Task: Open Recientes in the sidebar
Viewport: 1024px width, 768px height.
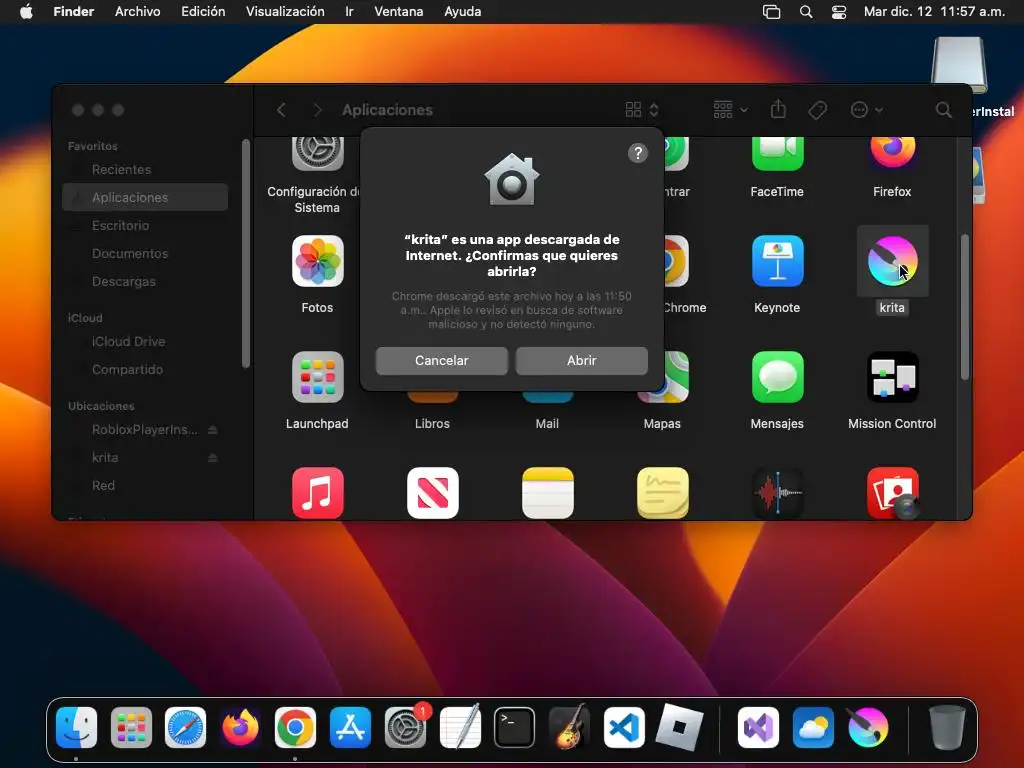Action: tap(145, 169)
